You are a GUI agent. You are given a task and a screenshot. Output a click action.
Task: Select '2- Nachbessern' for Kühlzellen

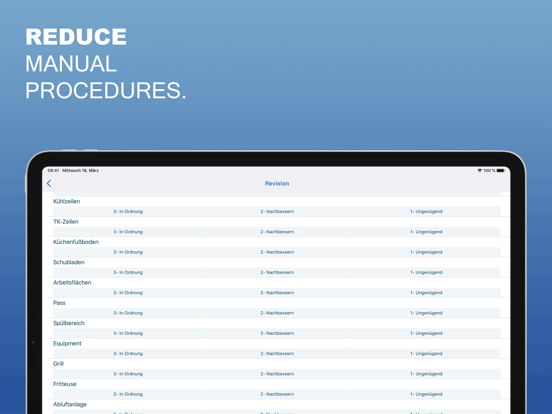tap(277, 212)
